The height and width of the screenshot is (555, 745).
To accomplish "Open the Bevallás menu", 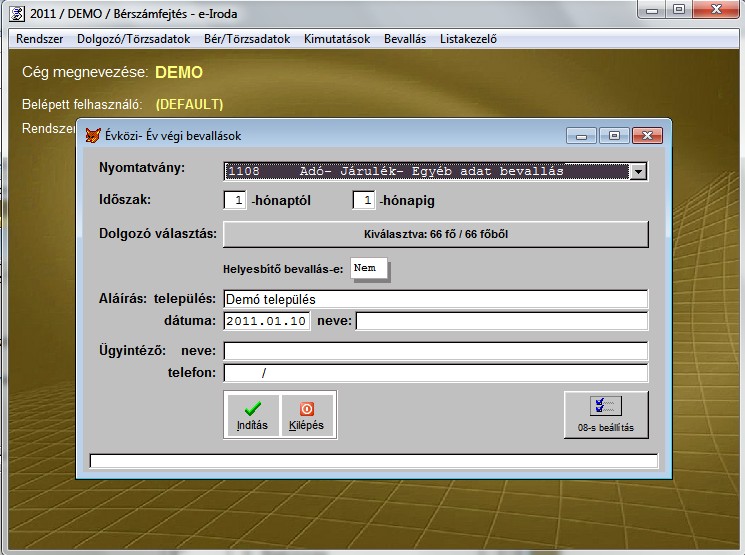I will point(405,39).
